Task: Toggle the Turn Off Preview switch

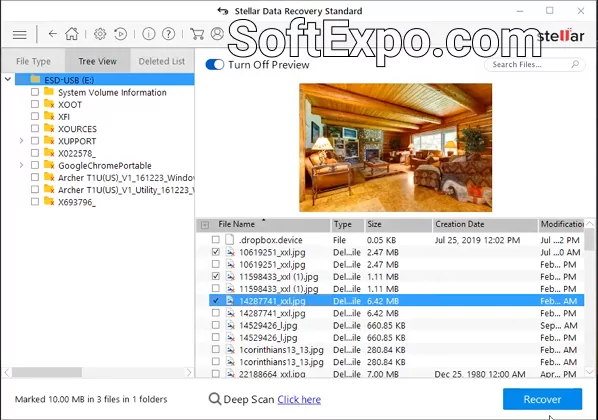Action: 215,64
